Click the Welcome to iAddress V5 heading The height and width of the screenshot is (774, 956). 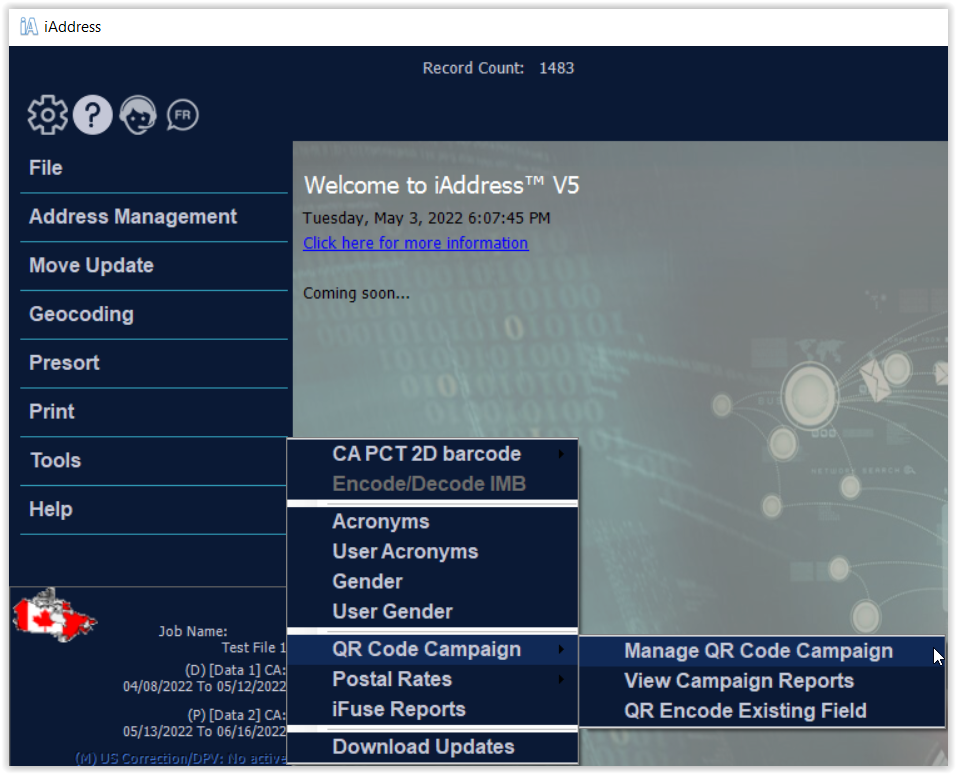441,185
